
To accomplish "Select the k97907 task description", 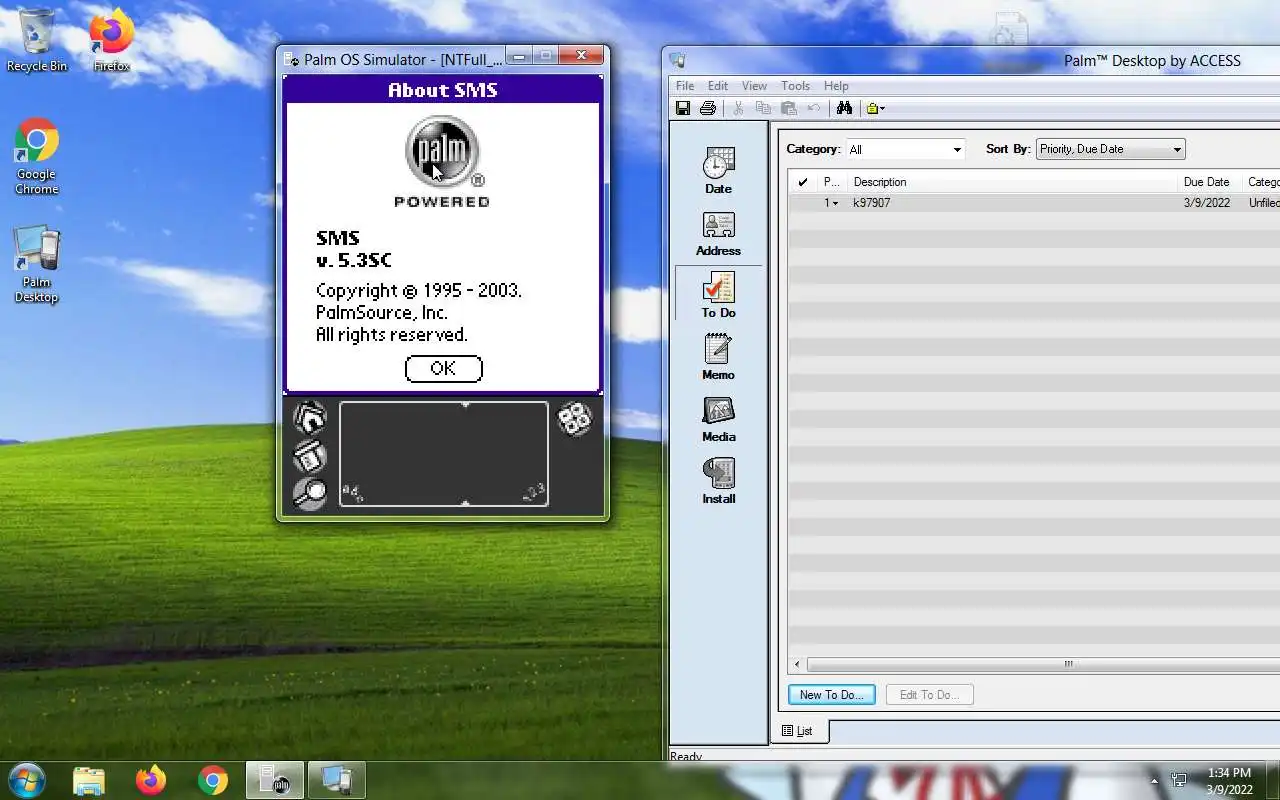I will pyautogui.click(x=871, y=203).
